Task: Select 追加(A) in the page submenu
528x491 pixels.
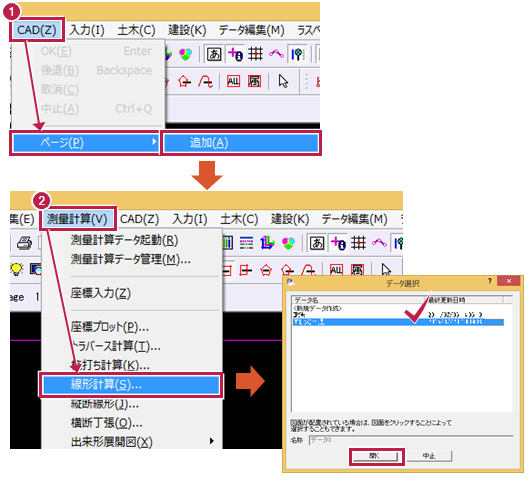Action: (241, 143)
